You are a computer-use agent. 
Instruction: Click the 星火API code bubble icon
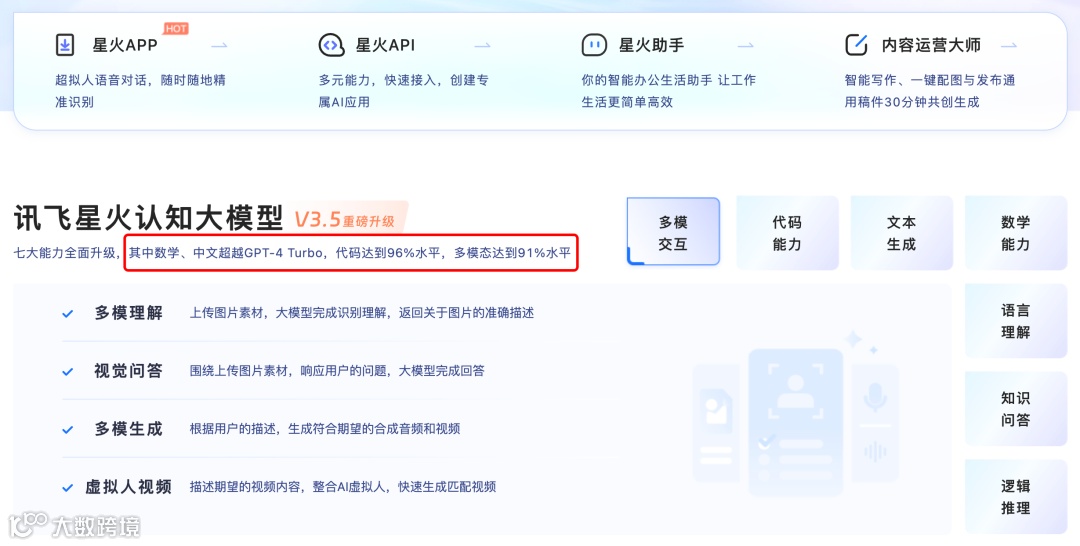[331, 45]
